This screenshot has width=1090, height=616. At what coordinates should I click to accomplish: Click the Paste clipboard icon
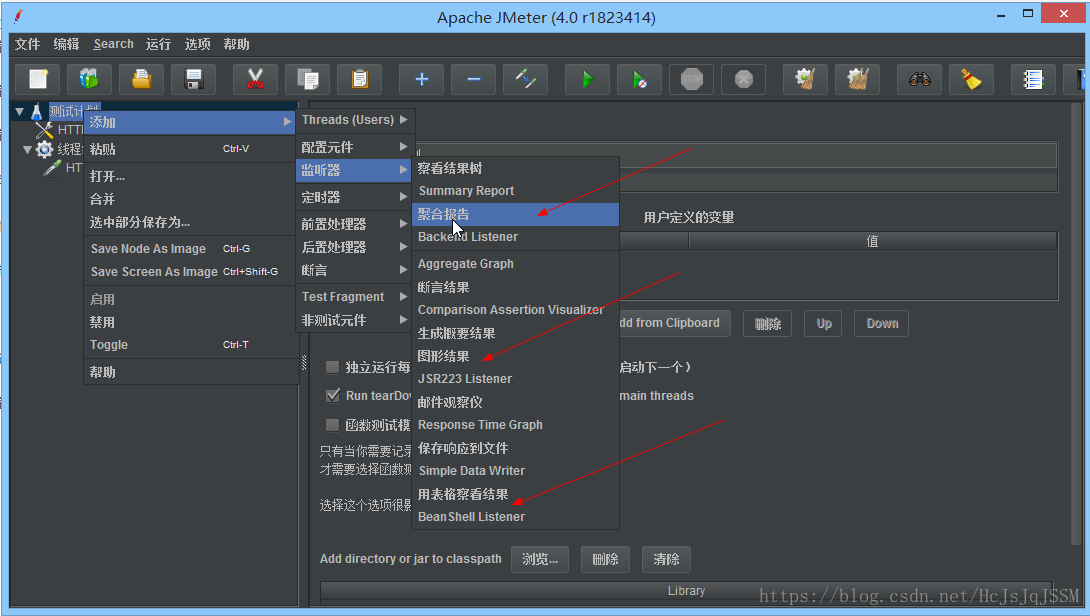[x=359, y=79]
